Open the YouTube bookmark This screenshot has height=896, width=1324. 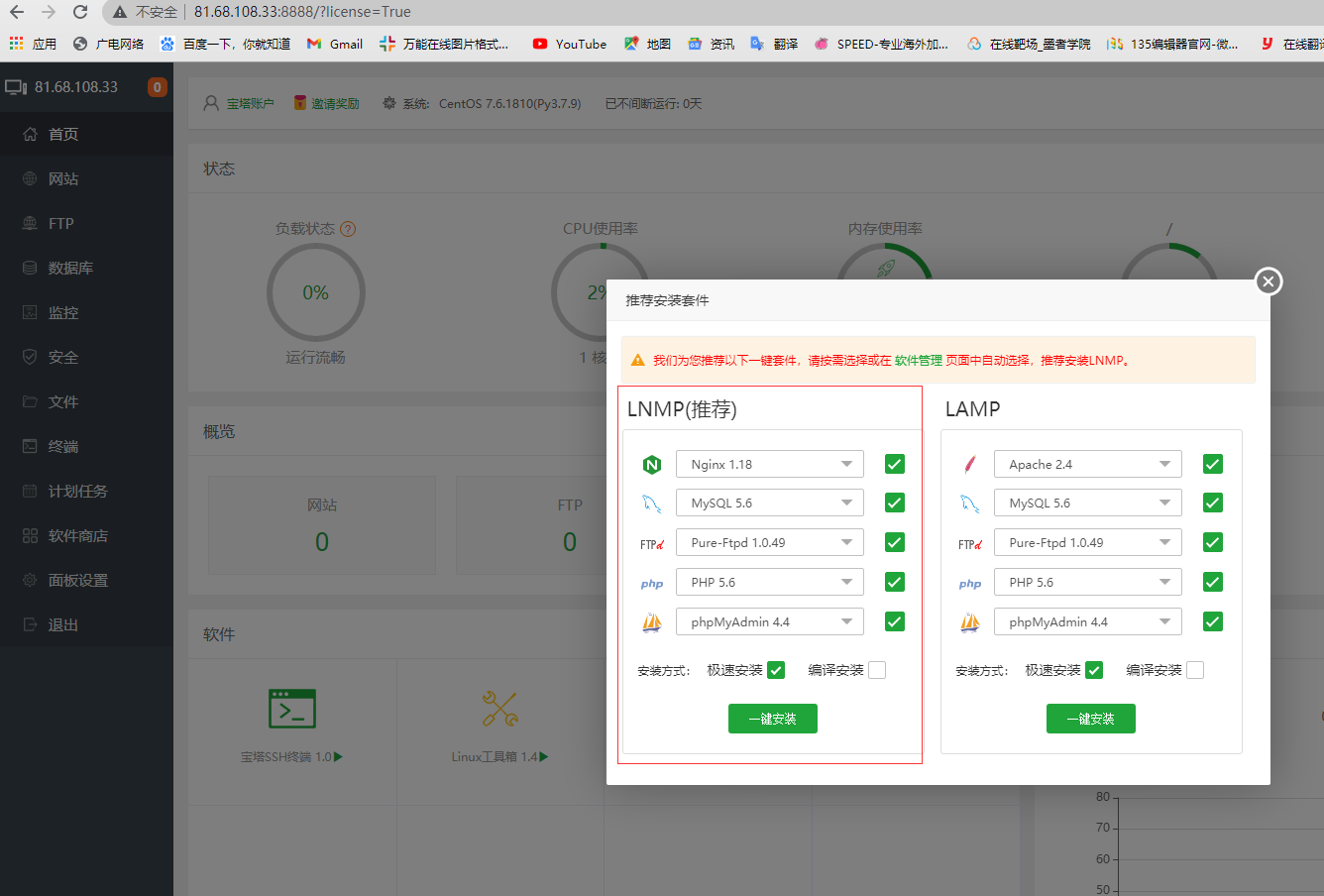[x=570, y=44]
